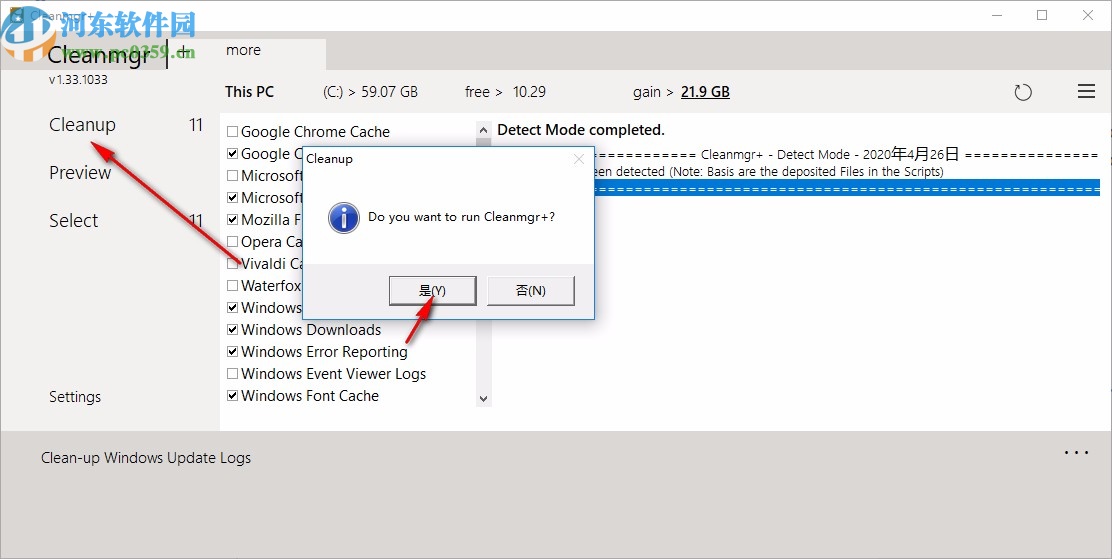Click the v1.33.1033 version label
The image size is (1112, 559).
pyautogui.click(x=78, y=80)
